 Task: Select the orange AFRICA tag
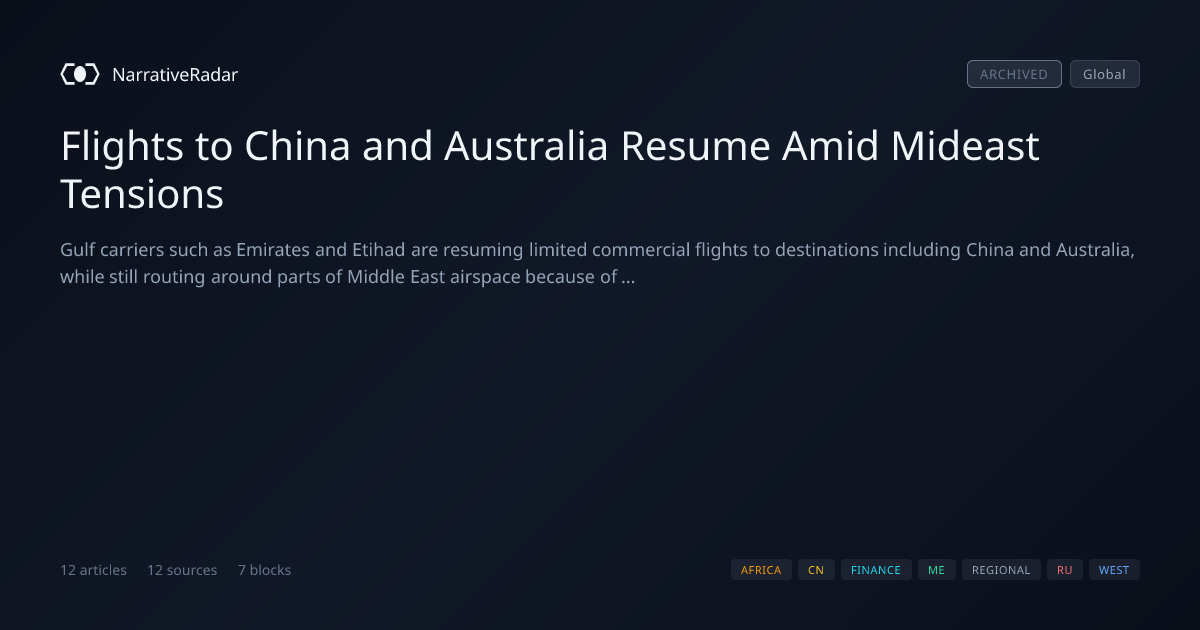tap(761, 570)
